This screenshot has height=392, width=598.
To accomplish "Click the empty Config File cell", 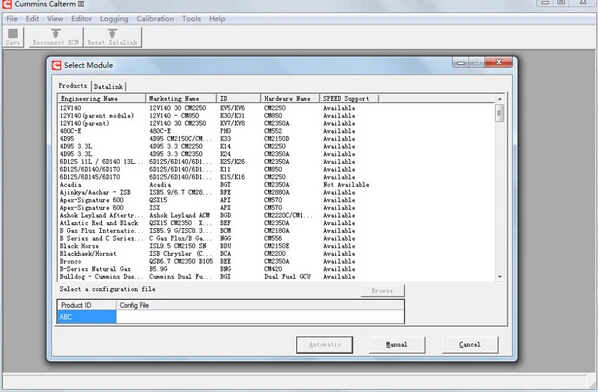I will 260,317.
